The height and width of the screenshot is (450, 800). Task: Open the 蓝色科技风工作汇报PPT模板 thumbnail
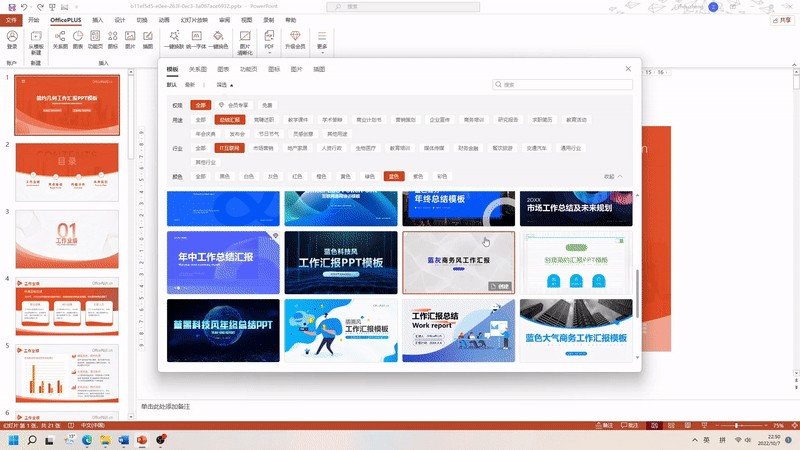341,263
